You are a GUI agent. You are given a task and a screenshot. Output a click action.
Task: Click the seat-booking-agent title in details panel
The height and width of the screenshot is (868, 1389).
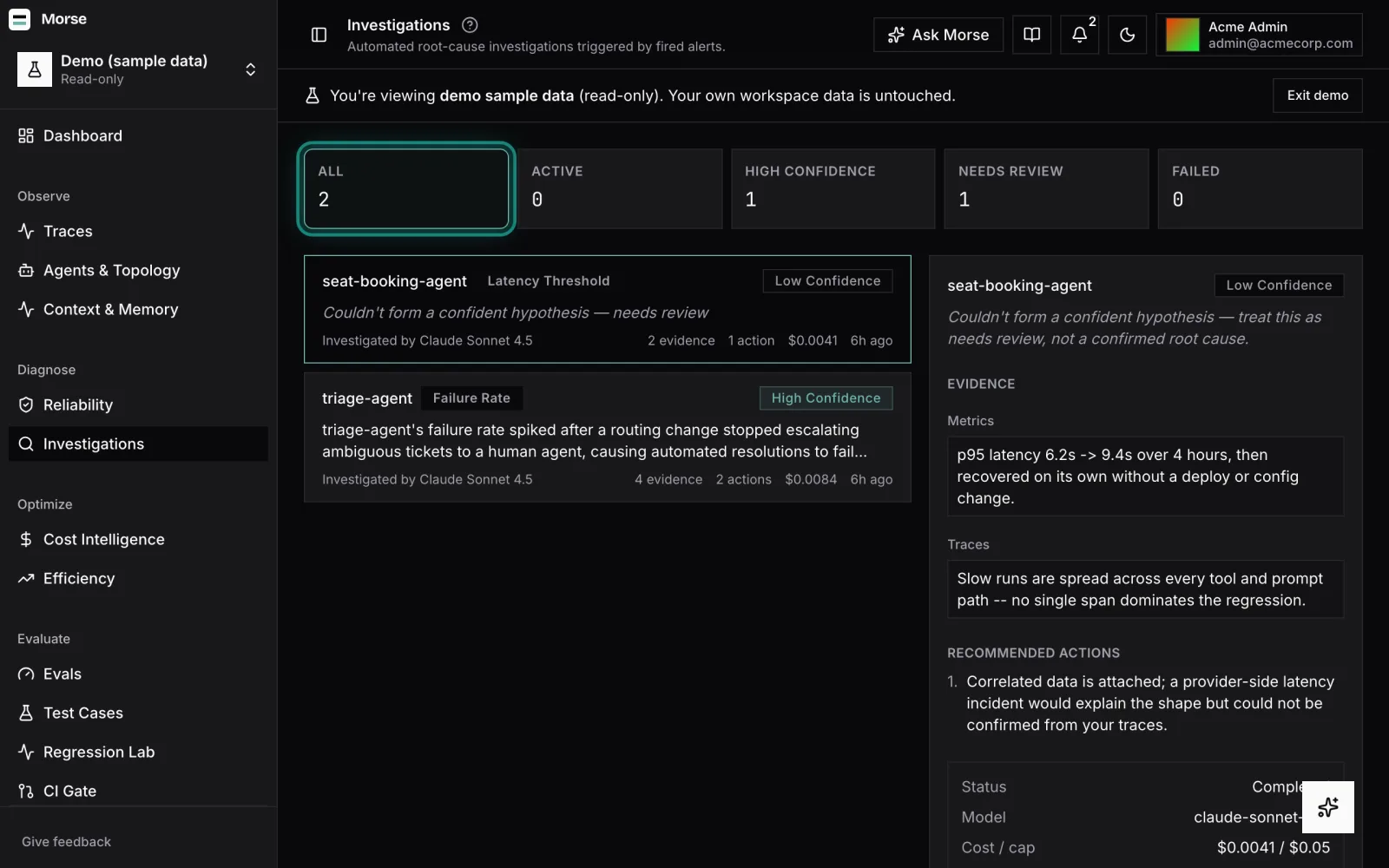(x=1019, y=286)
